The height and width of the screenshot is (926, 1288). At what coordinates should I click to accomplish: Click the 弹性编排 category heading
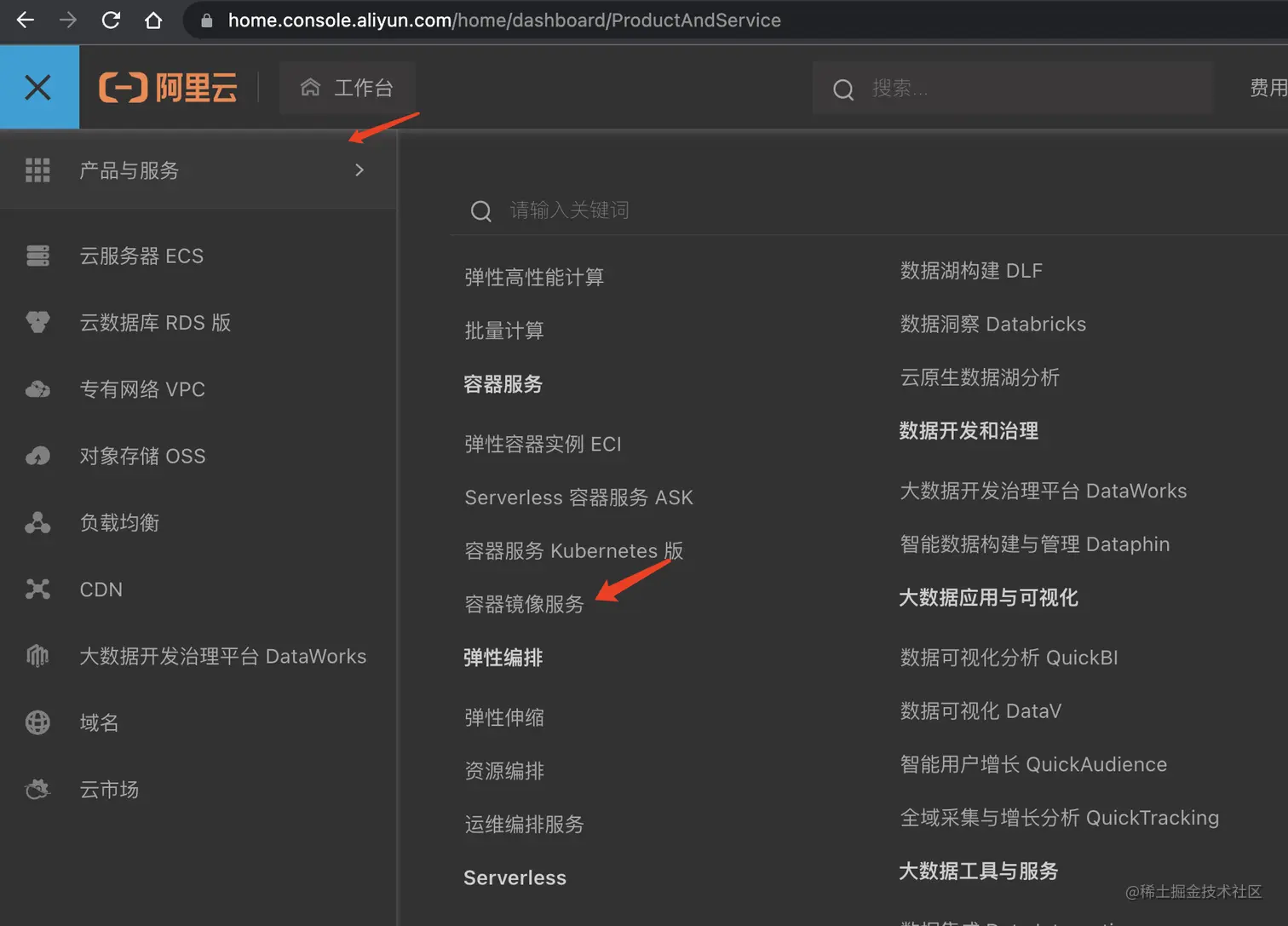point(503,658)
